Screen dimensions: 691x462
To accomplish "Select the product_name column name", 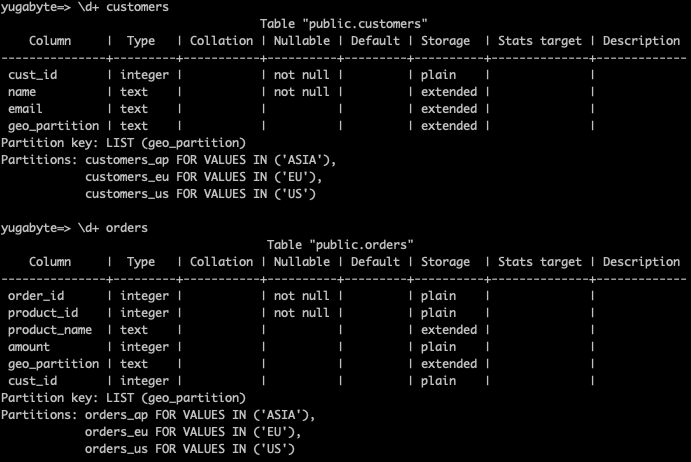I will 50,330.
